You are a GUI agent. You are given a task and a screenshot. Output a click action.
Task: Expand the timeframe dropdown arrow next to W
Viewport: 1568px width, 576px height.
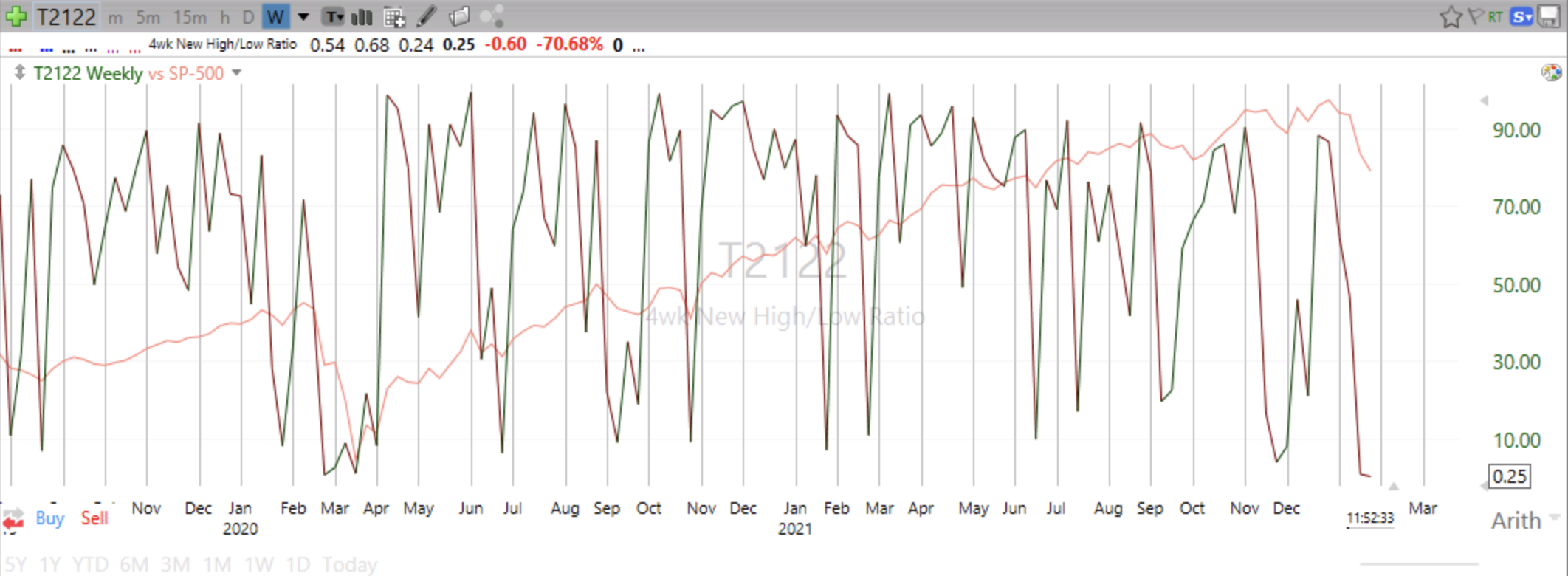coord(303,17)
